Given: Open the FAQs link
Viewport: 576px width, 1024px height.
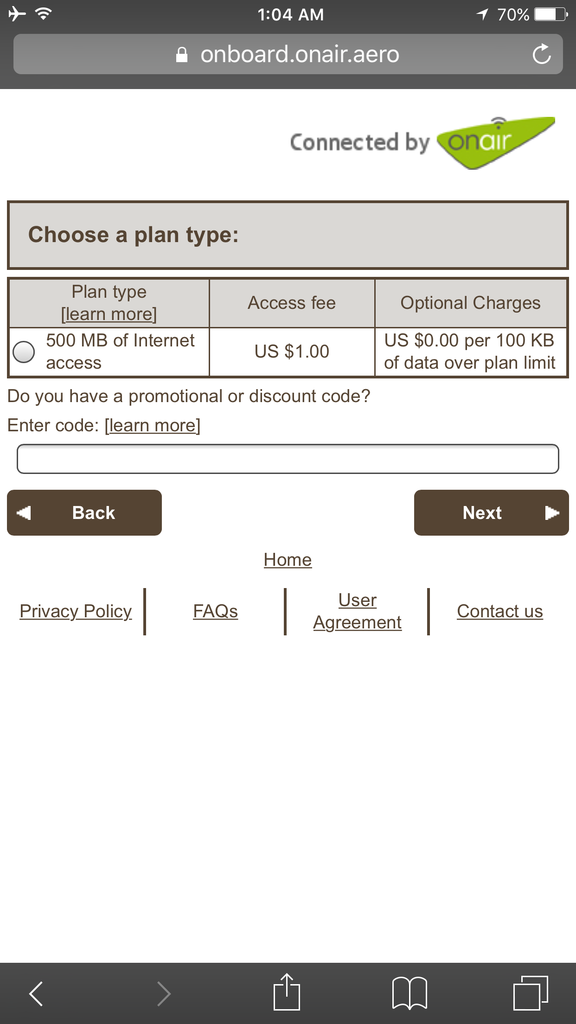Looking at the screenshot, I should pos(215,611).
